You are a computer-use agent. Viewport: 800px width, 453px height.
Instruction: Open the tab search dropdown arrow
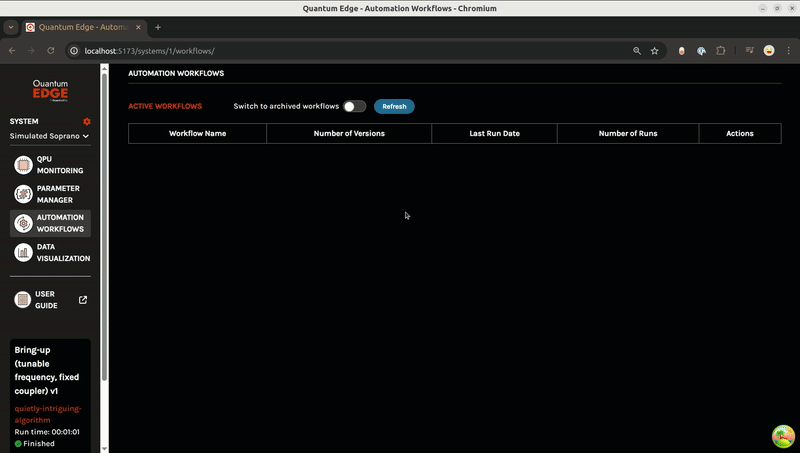click(11, 27)
